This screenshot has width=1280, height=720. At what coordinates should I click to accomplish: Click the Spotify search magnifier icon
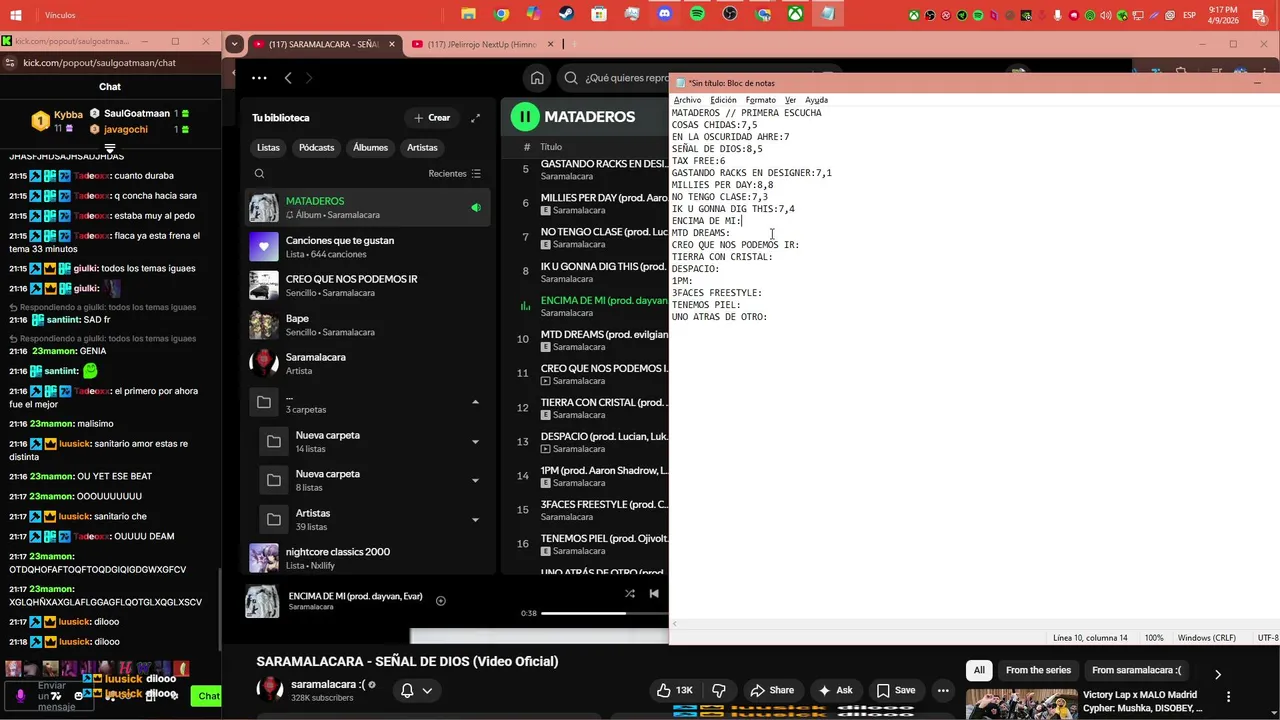571,78
